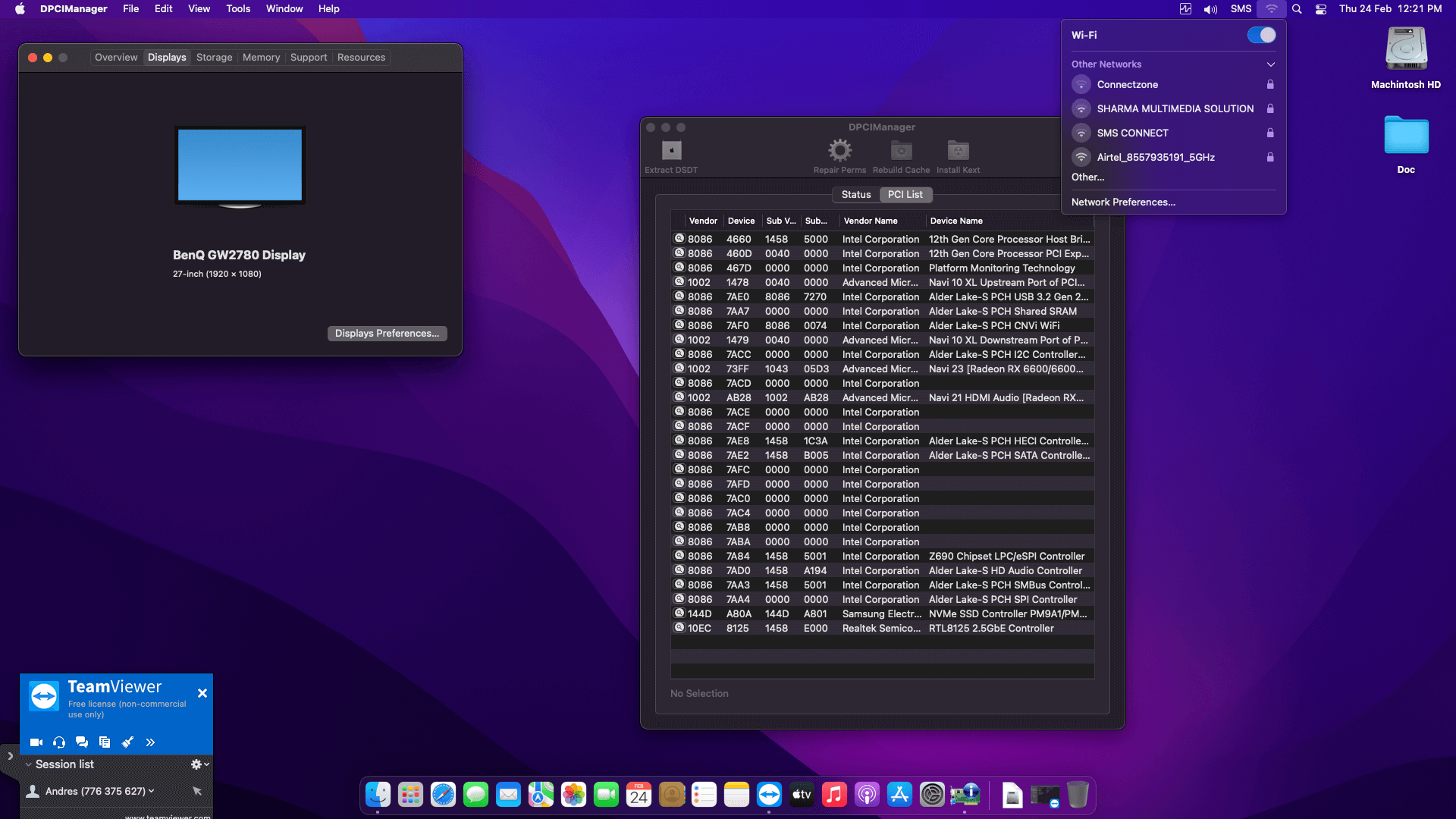Screen dimensions: 1456x819
Task: Collapse the Session list section
Action: pyautogui.click(x=29, y=764)
